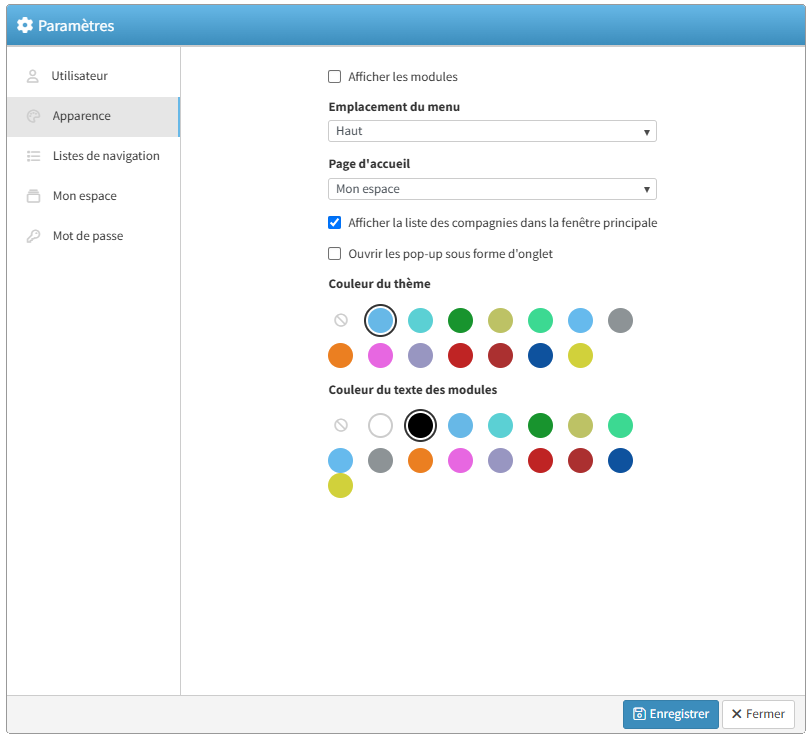Select orange module text color
The width and height of the screenshot is (812, 742).
point(420,461)
